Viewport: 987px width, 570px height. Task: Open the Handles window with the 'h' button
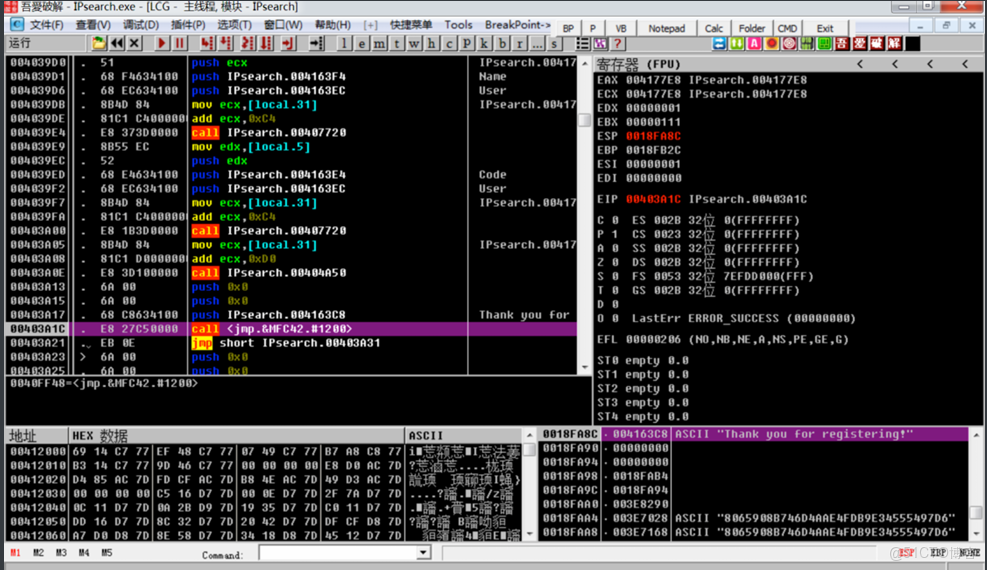click(x=431, y=43)
